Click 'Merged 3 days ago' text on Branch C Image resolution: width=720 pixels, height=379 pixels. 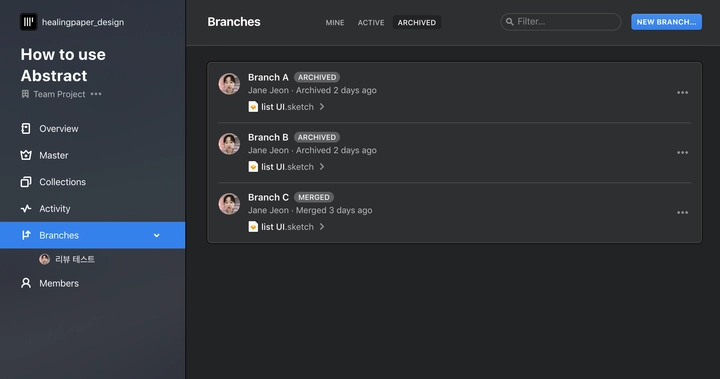coord(334,210)
